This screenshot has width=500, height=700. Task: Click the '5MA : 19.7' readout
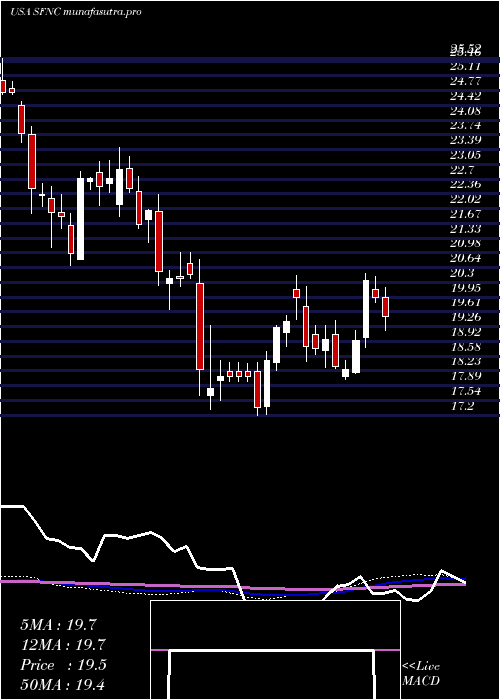(58, 625)
